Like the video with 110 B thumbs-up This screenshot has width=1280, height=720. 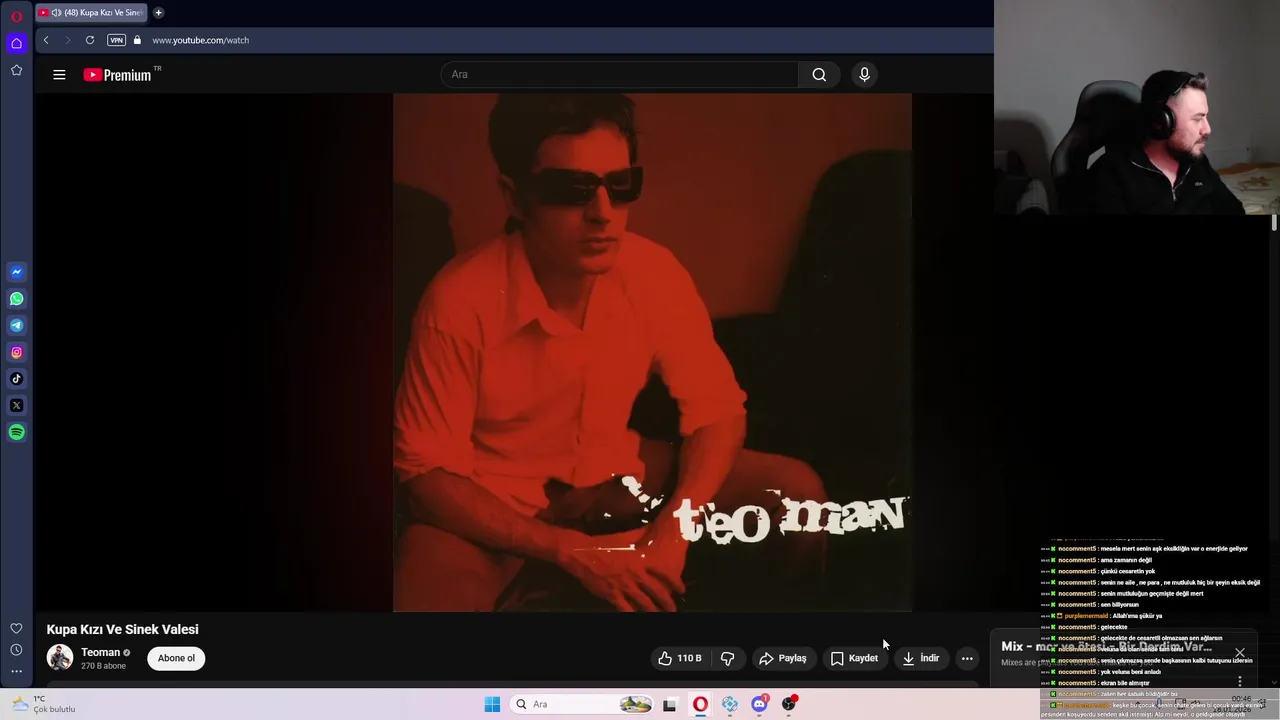click(681, 658)
